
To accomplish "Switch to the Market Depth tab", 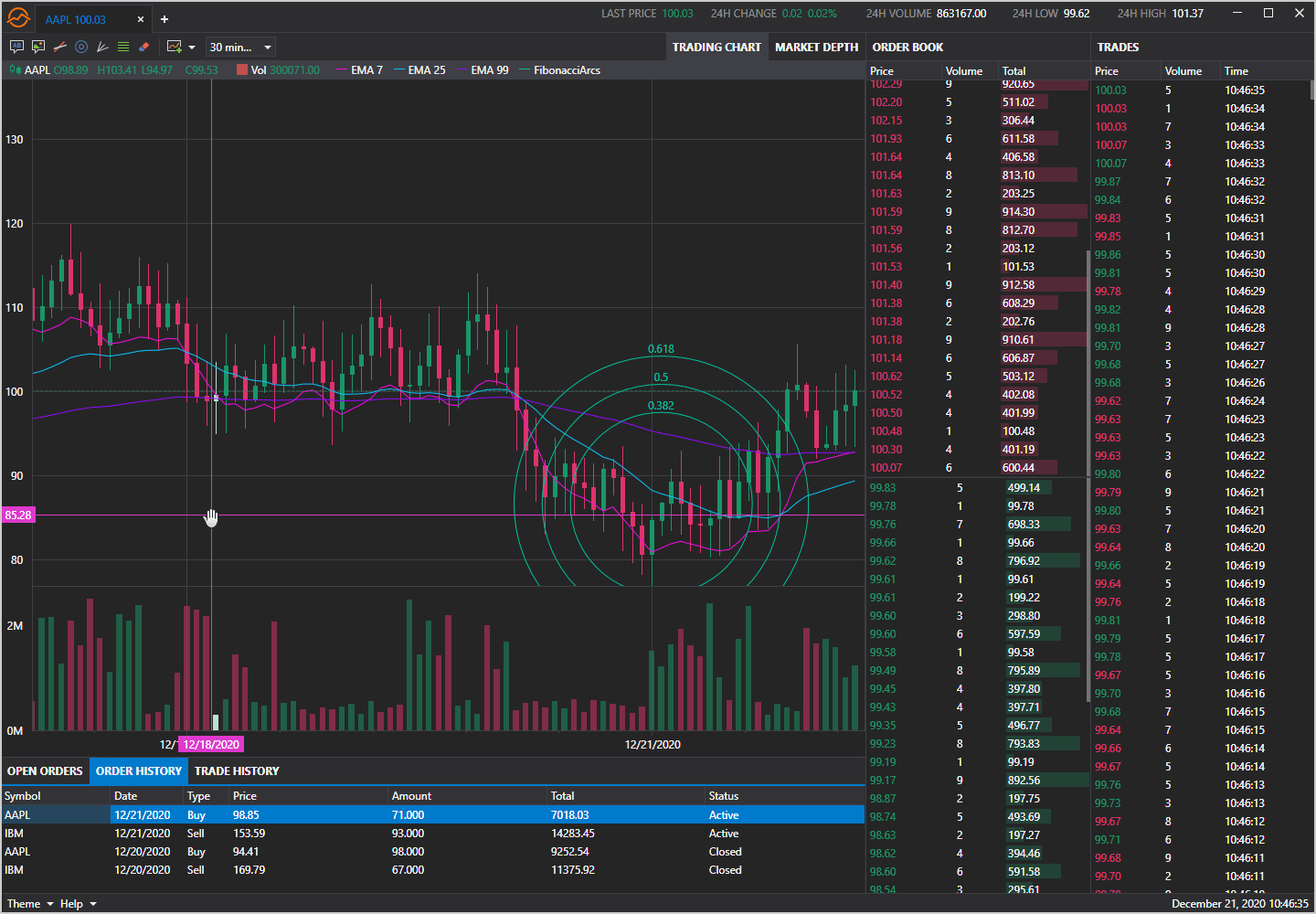I will tap(816, 47).
